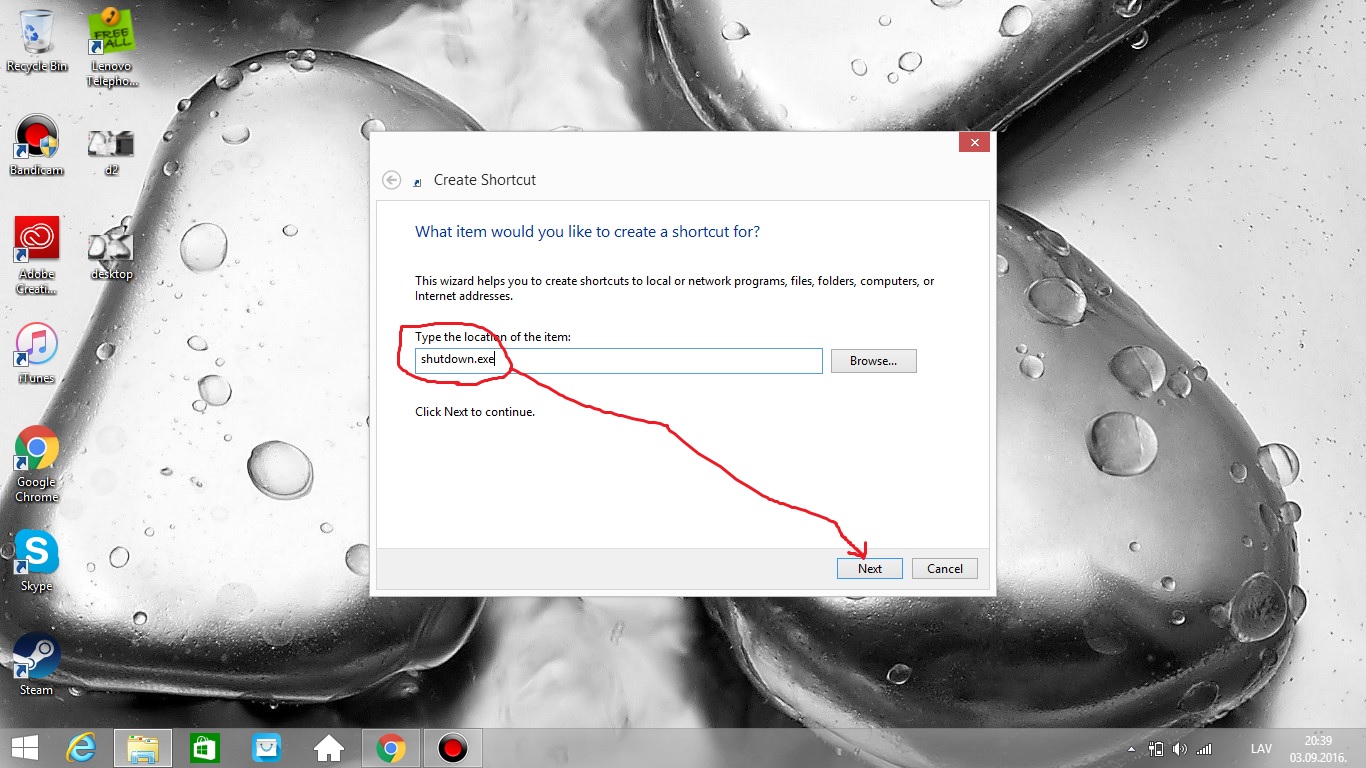
Task: Switch to Chrome in the taskbar
Action: tap(391, 748)
